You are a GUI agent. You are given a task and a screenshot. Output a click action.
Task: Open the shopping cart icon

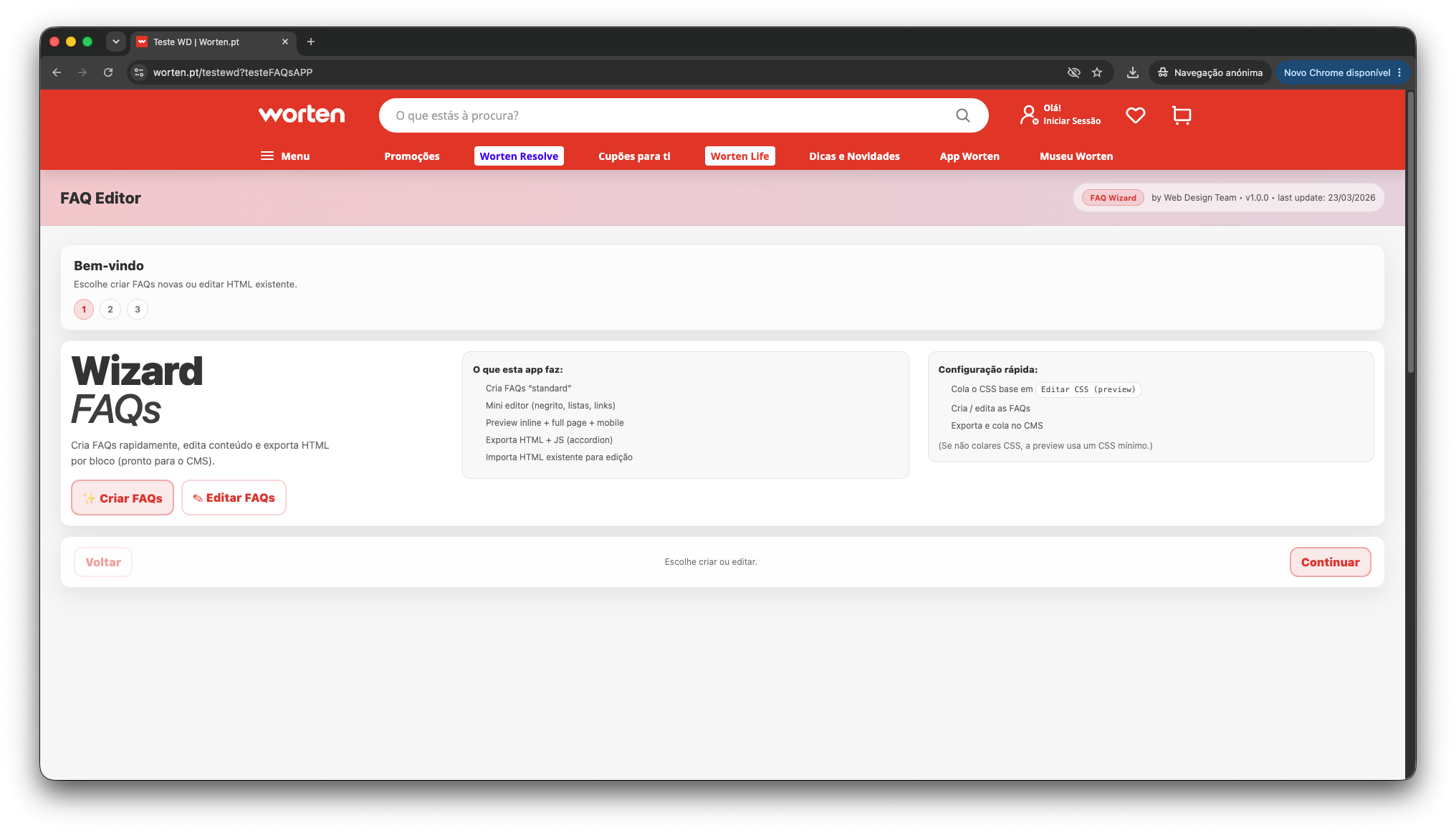point(1182,115)
